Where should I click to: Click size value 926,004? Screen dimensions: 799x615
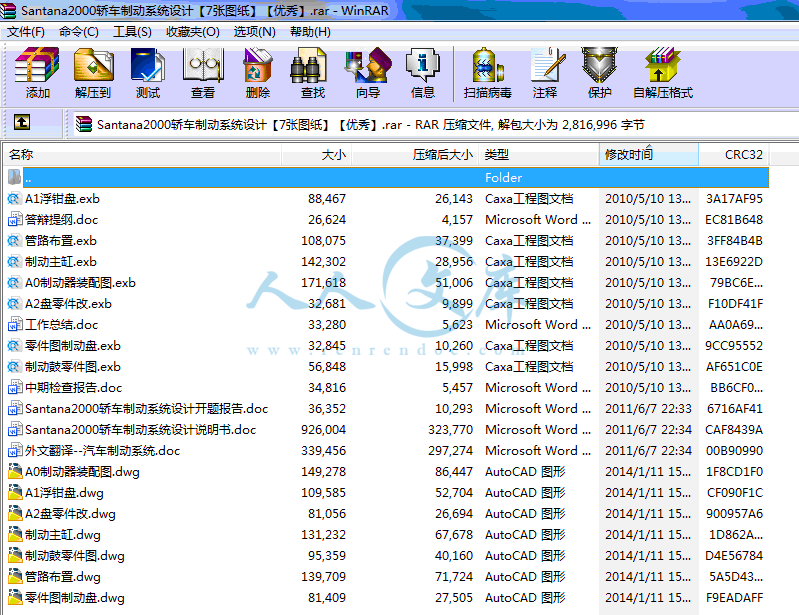[323, 430]
